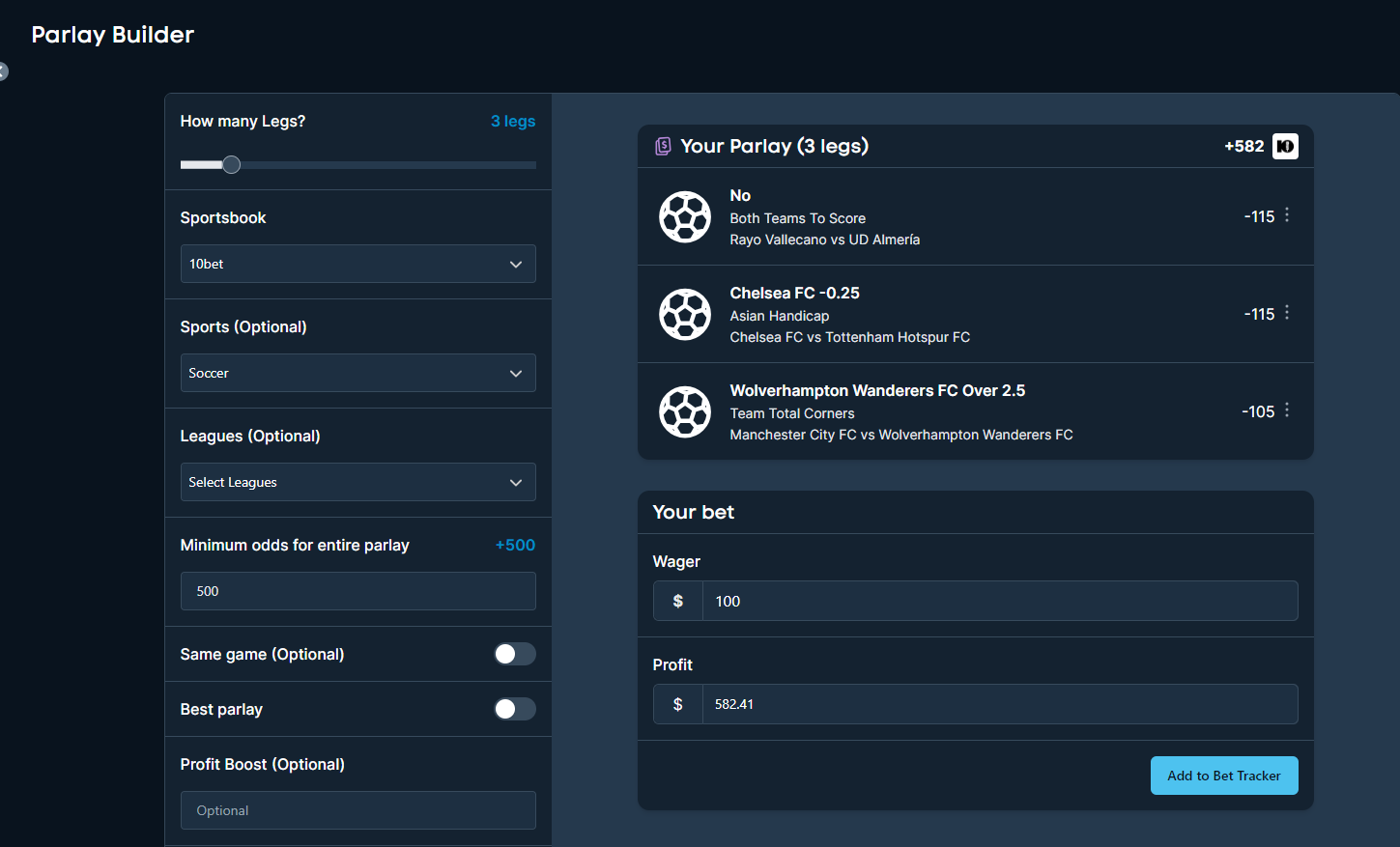Click soccer ball icon for Wolverhampton corners leg
1400x847 pixels.
pos(685,411)
